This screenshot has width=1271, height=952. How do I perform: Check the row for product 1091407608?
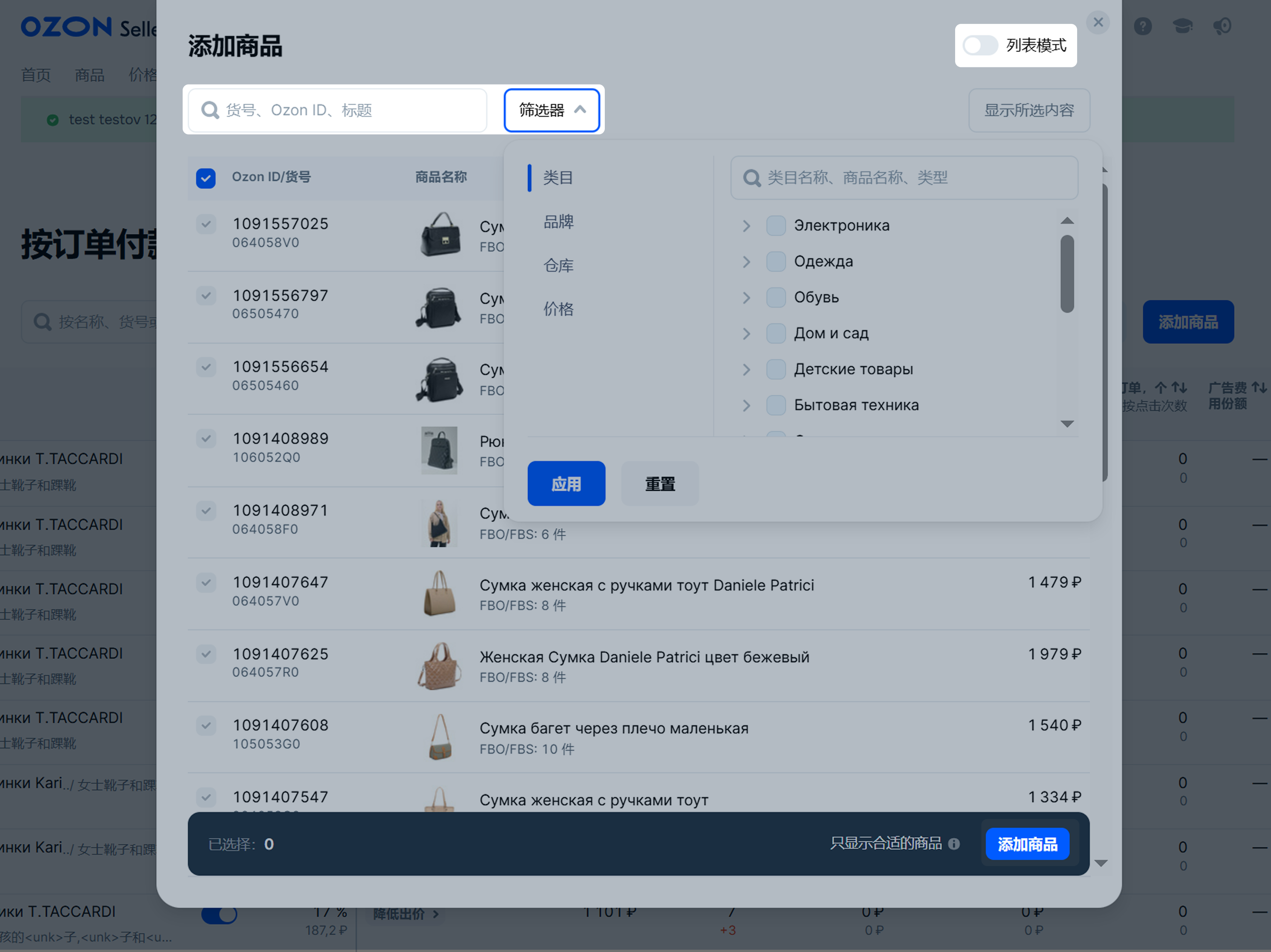(206, 725)
